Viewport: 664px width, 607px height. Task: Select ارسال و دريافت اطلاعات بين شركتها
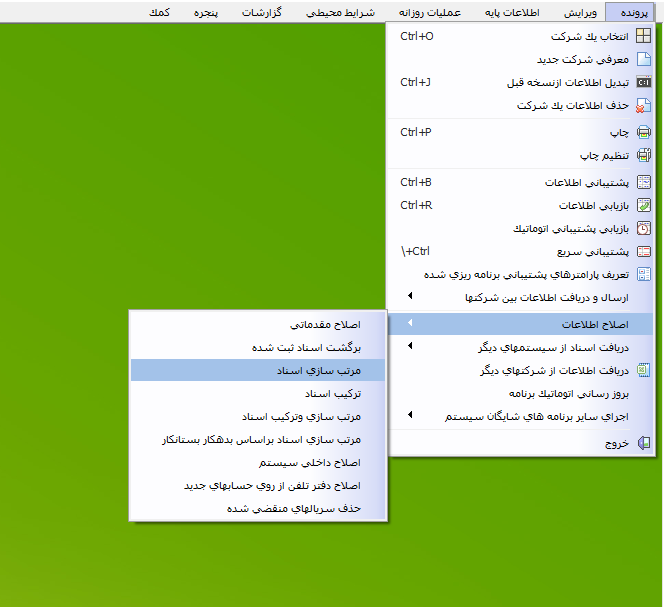click(520, 297)
